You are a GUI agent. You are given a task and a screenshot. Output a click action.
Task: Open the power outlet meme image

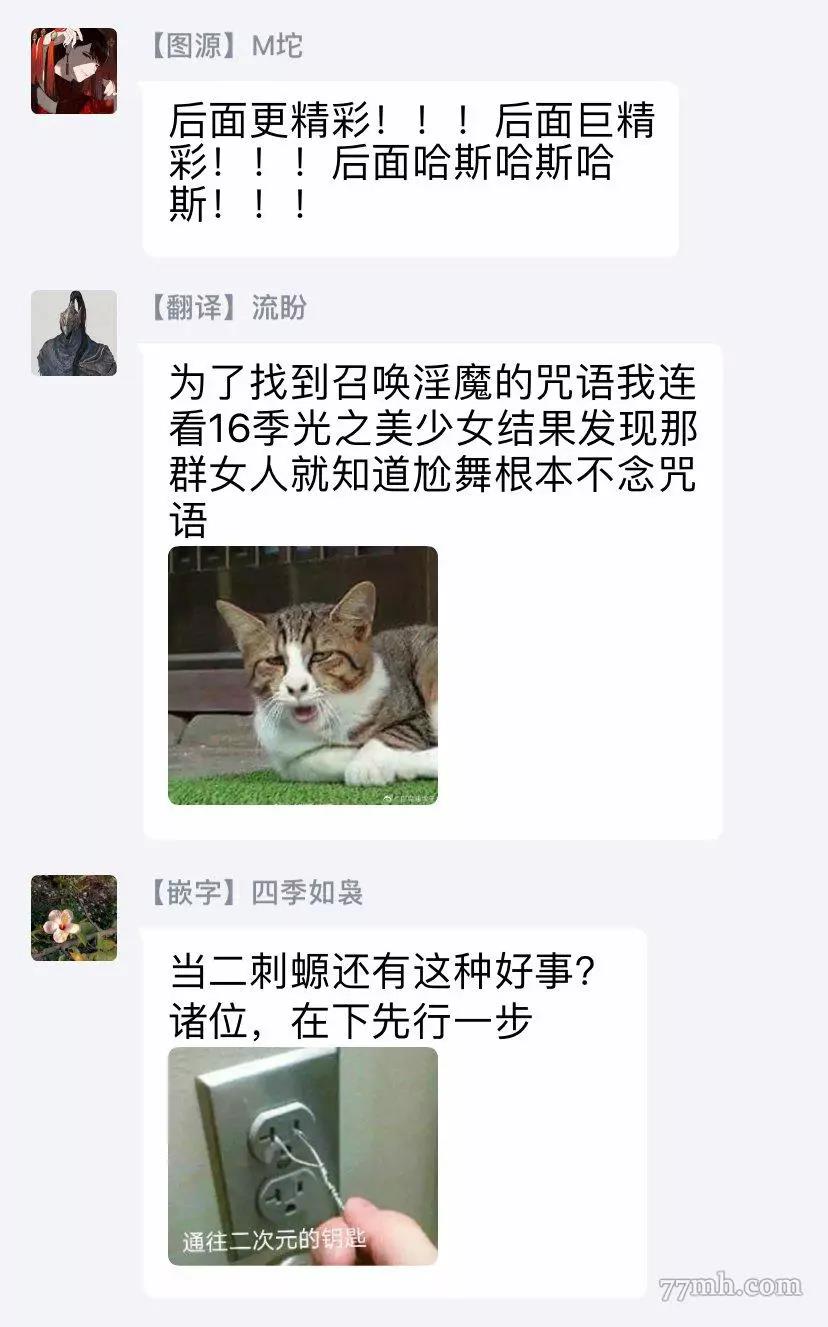(303, 1156)
